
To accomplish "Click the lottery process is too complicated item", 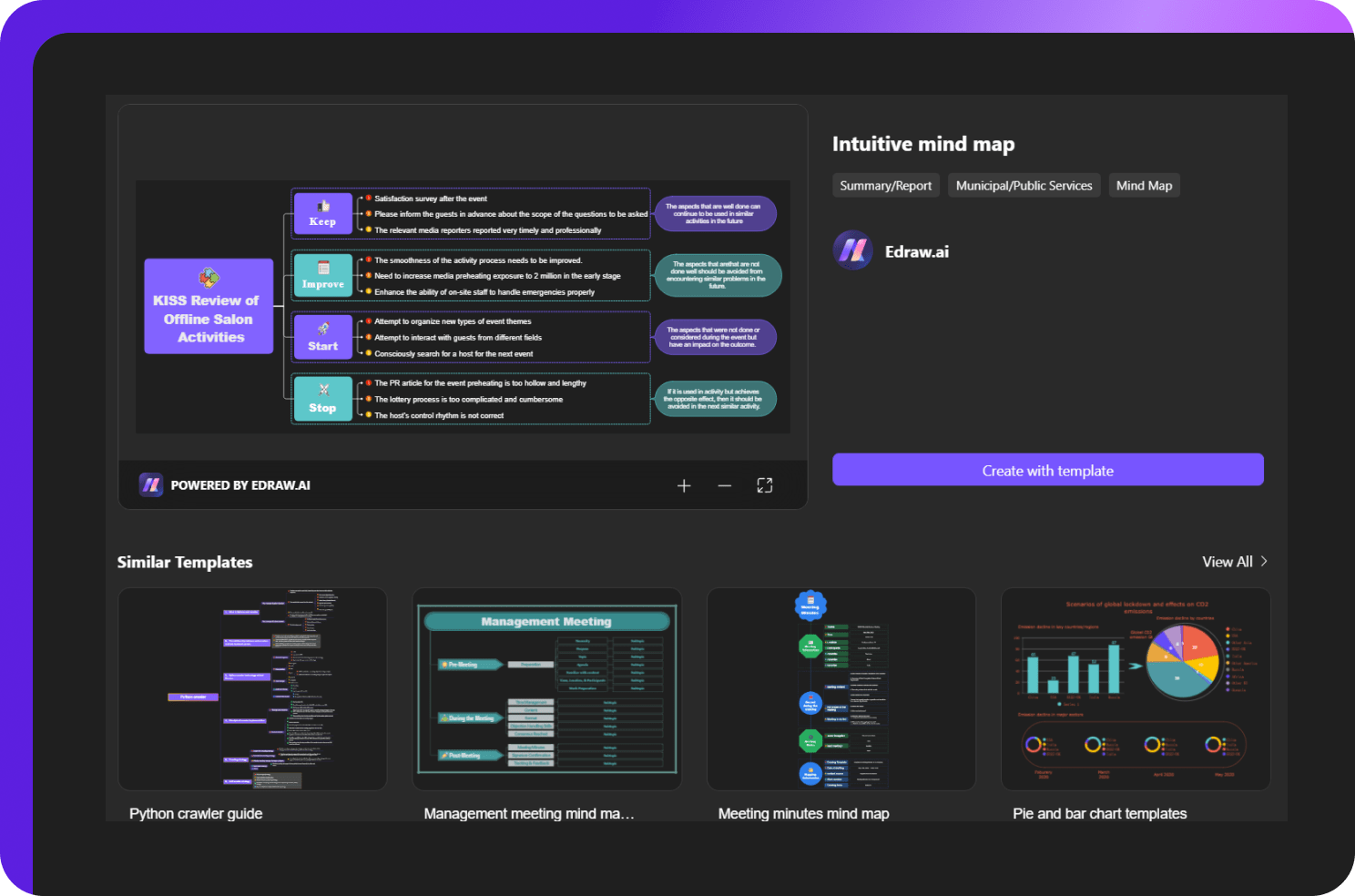I will click(x=469, y=399).
